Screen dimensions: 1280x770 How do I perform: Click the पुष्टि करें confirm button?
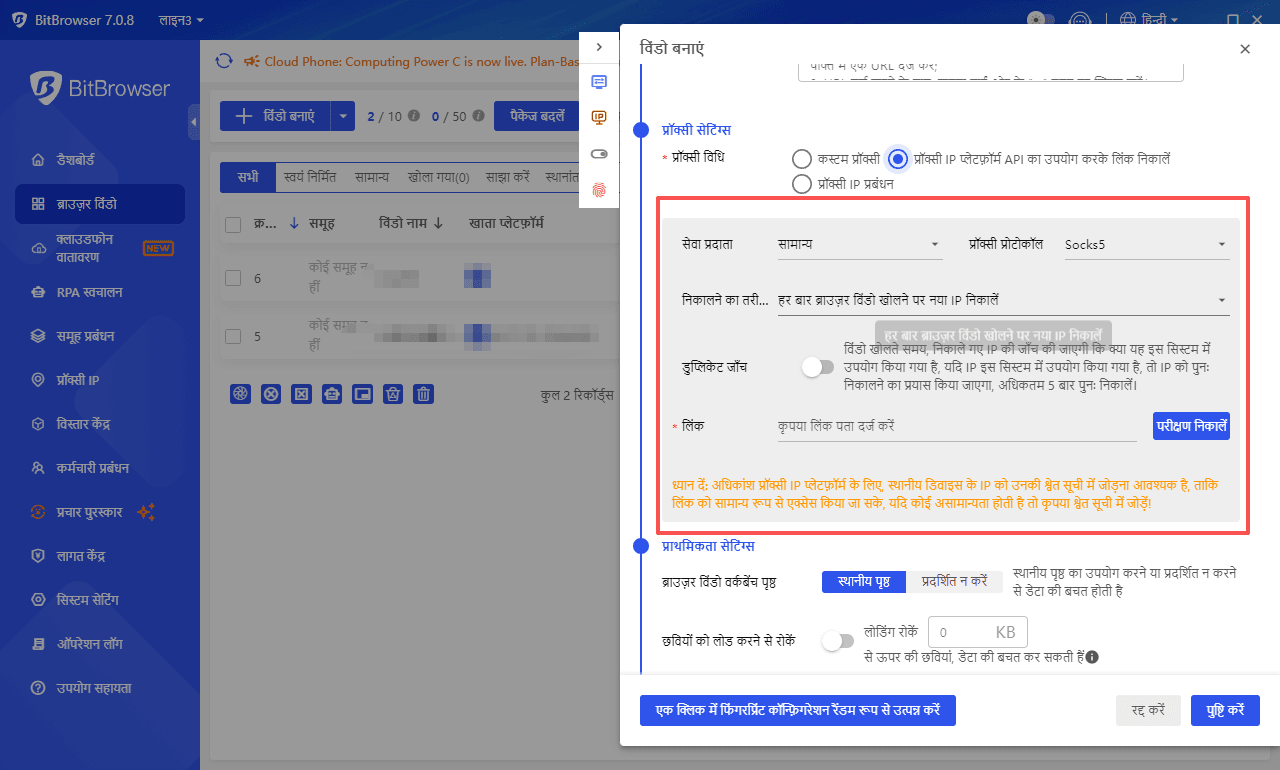click(1225, 710)
